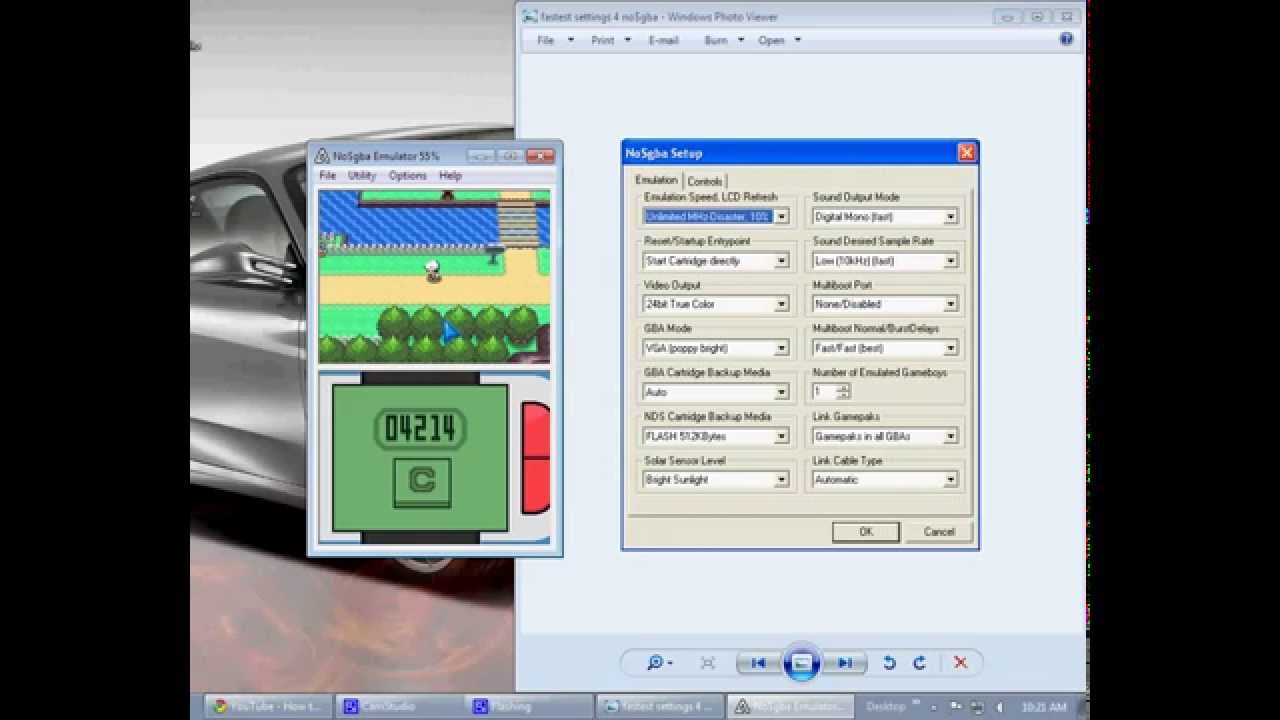Expand NDS Cartridge Backup Media dropdown
The width and height of the screenshot is (1280, 720).
tap(781, 436)
